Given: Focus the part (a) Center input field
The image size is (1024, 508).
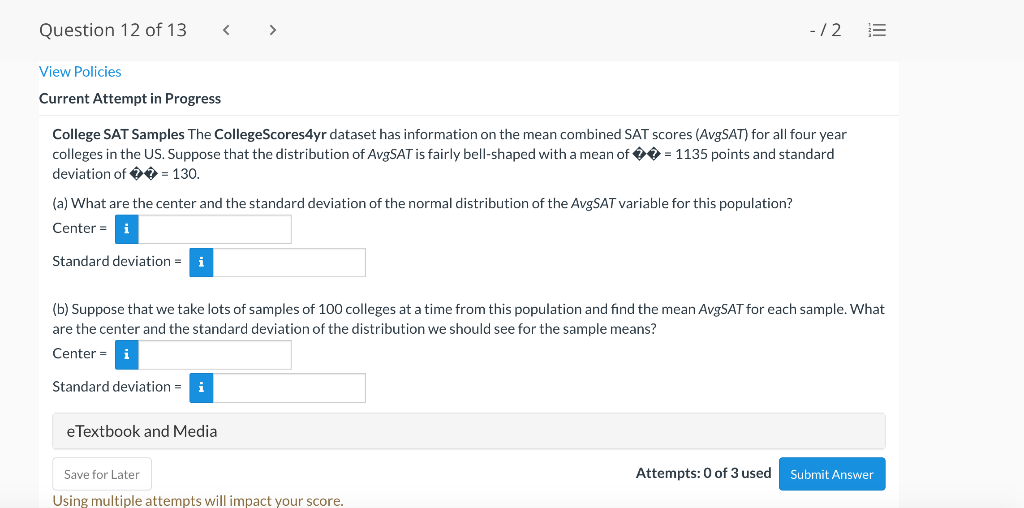Looking at the screenshot, I should (x=215, y=229).
